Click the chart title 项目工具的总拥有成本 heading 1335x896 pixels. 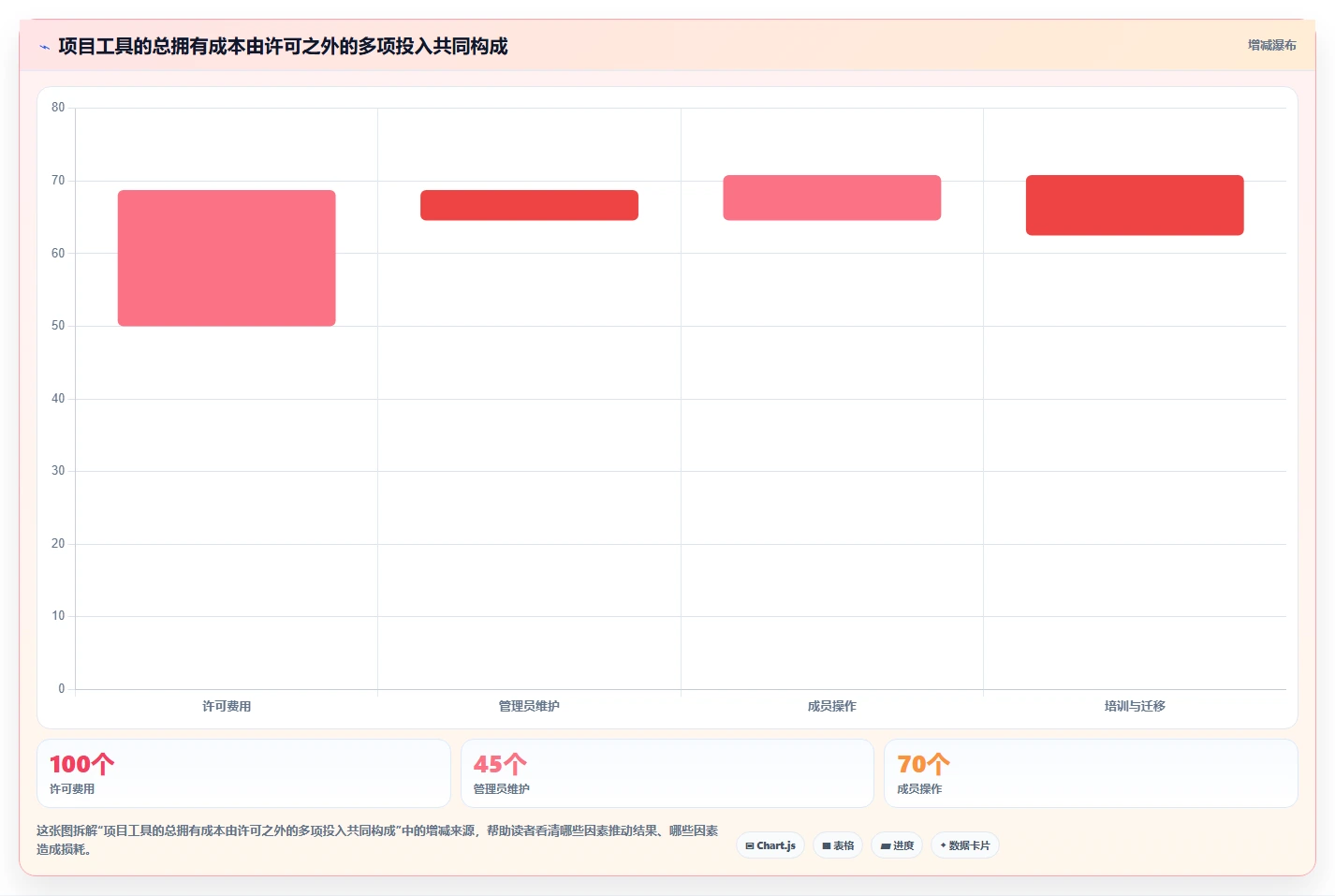283,46
